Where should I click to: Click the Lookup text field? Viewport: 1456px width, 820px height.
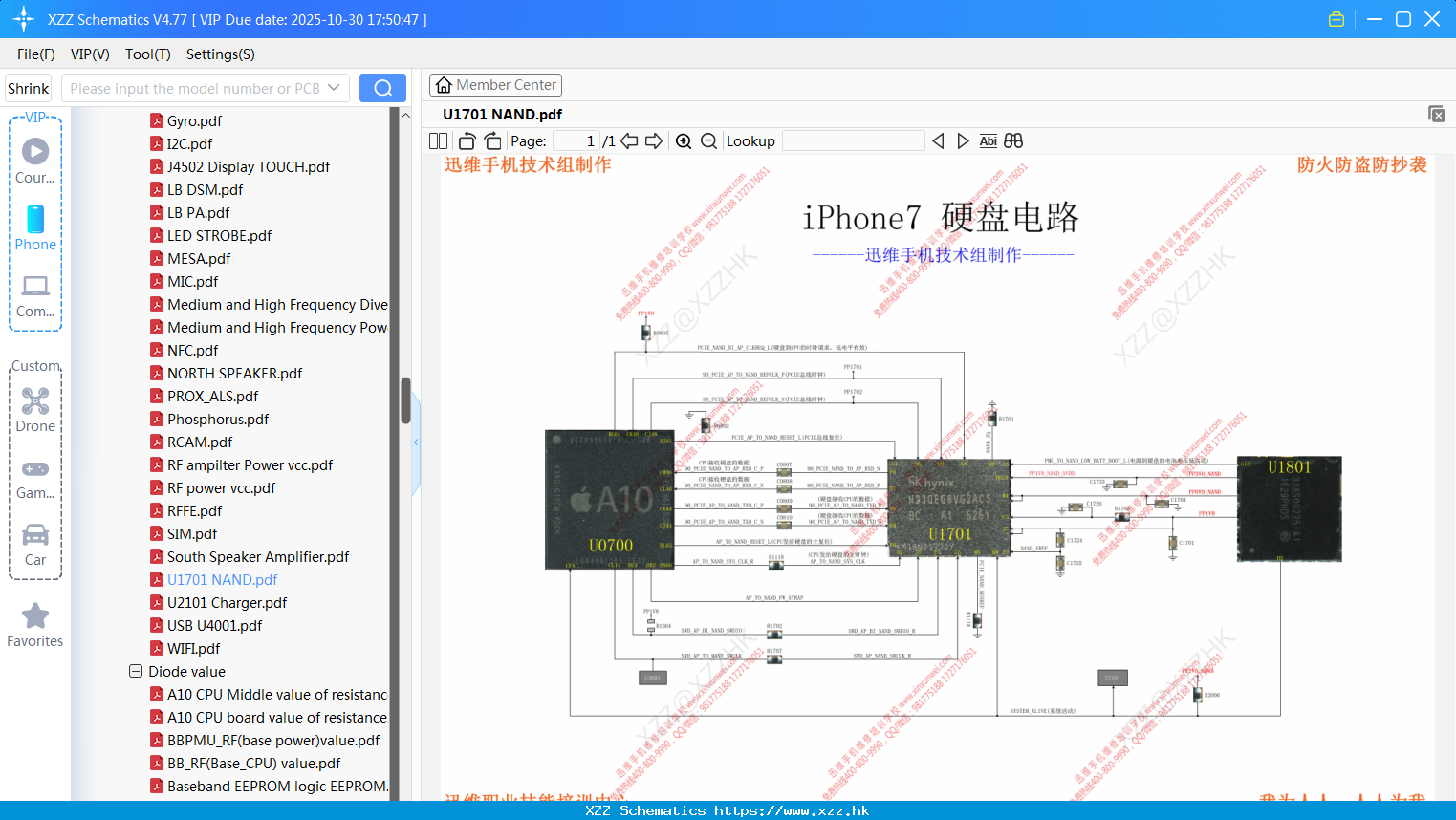click(853, 140)
